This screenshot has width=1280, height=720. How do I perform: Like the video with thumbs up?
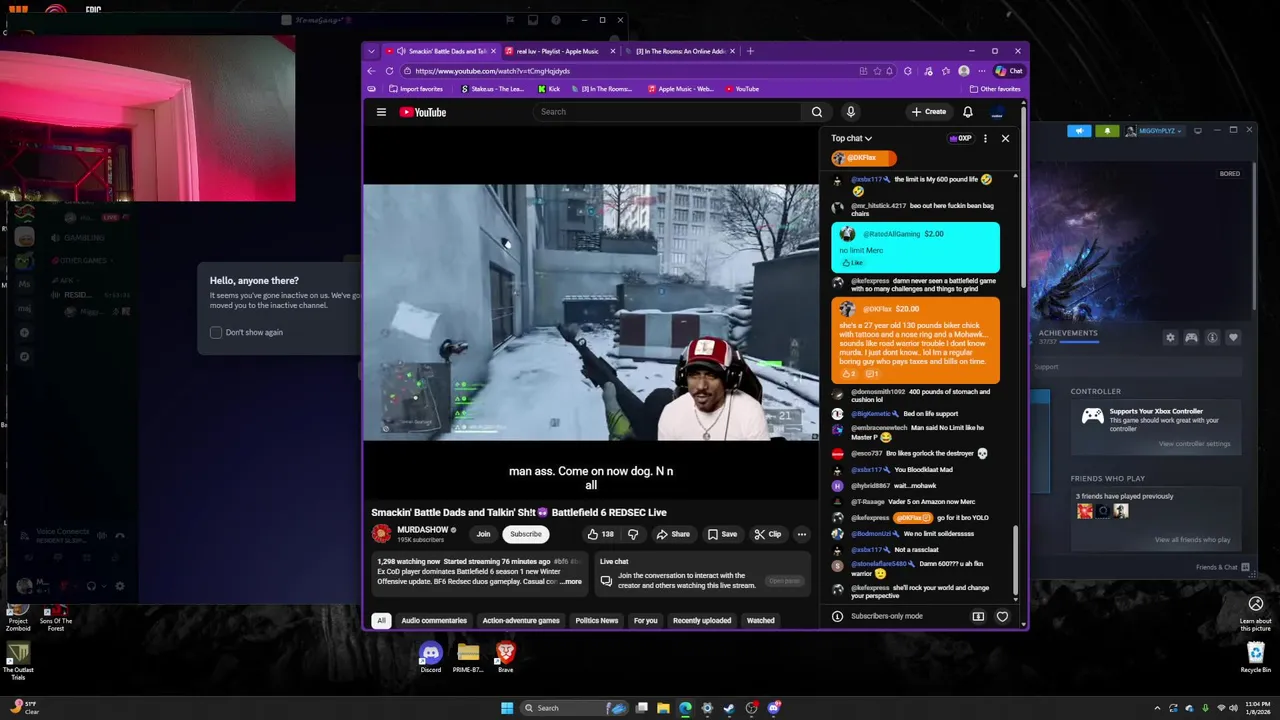pos(600,534)
